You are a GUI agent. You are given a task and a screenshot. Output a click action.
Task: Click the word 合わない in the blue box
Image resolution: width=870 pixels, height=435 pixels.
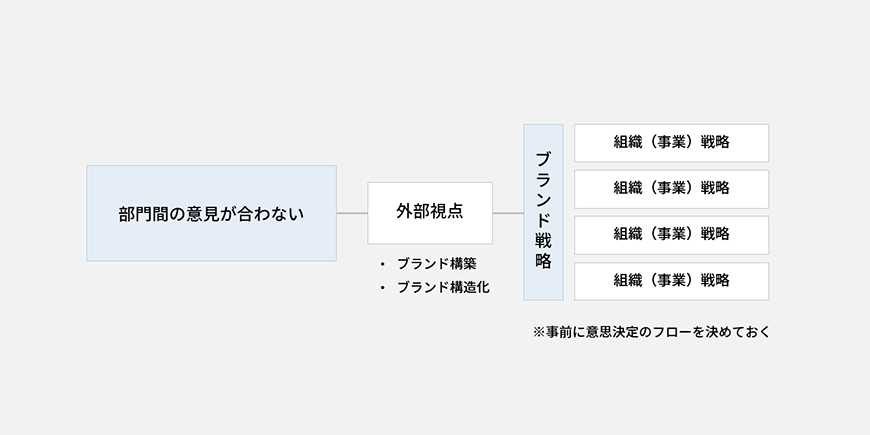tap(271, 214)
